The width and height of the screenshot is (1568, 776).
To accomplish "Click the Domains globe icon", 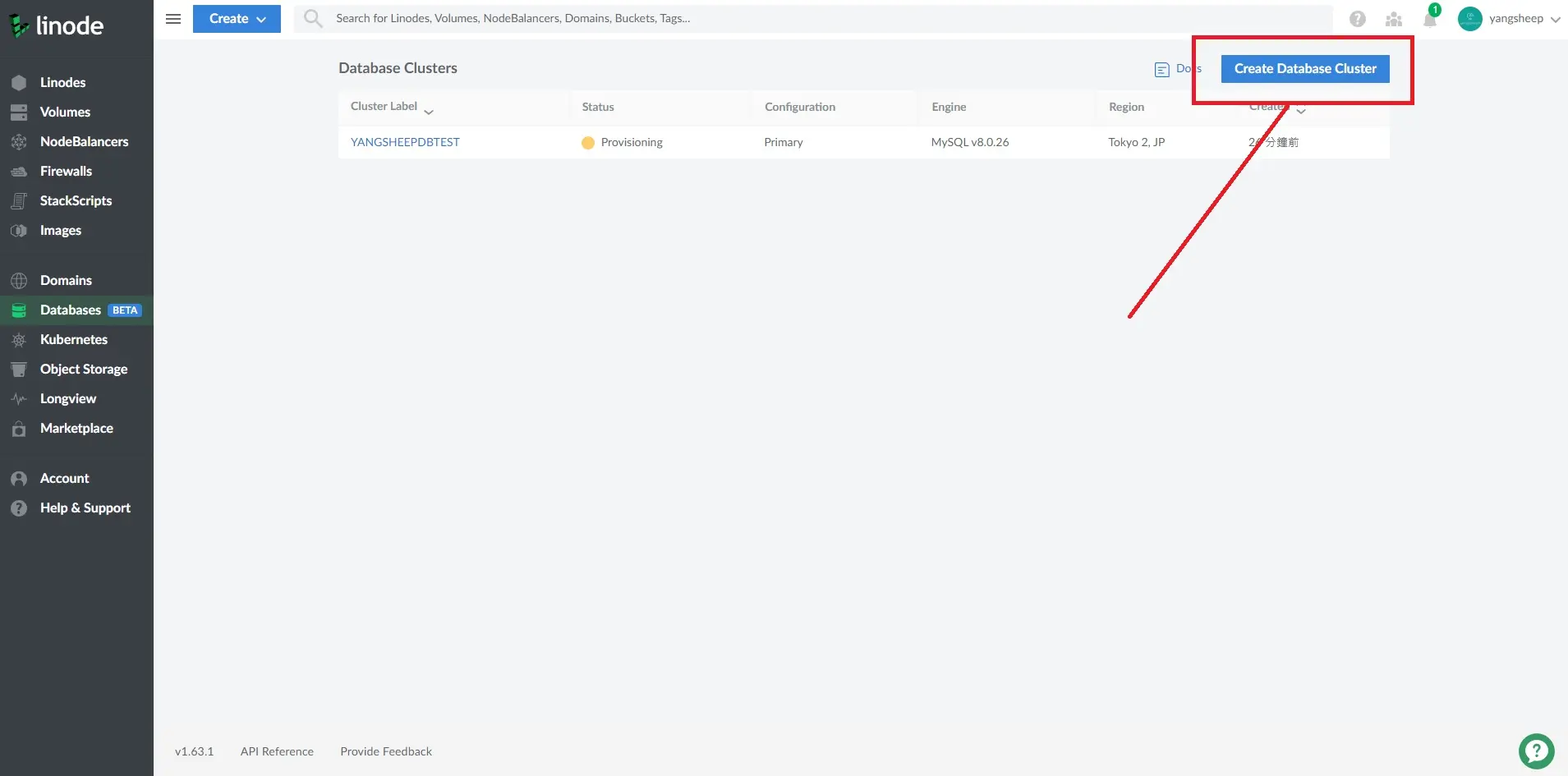I will [x=19, y=281].
